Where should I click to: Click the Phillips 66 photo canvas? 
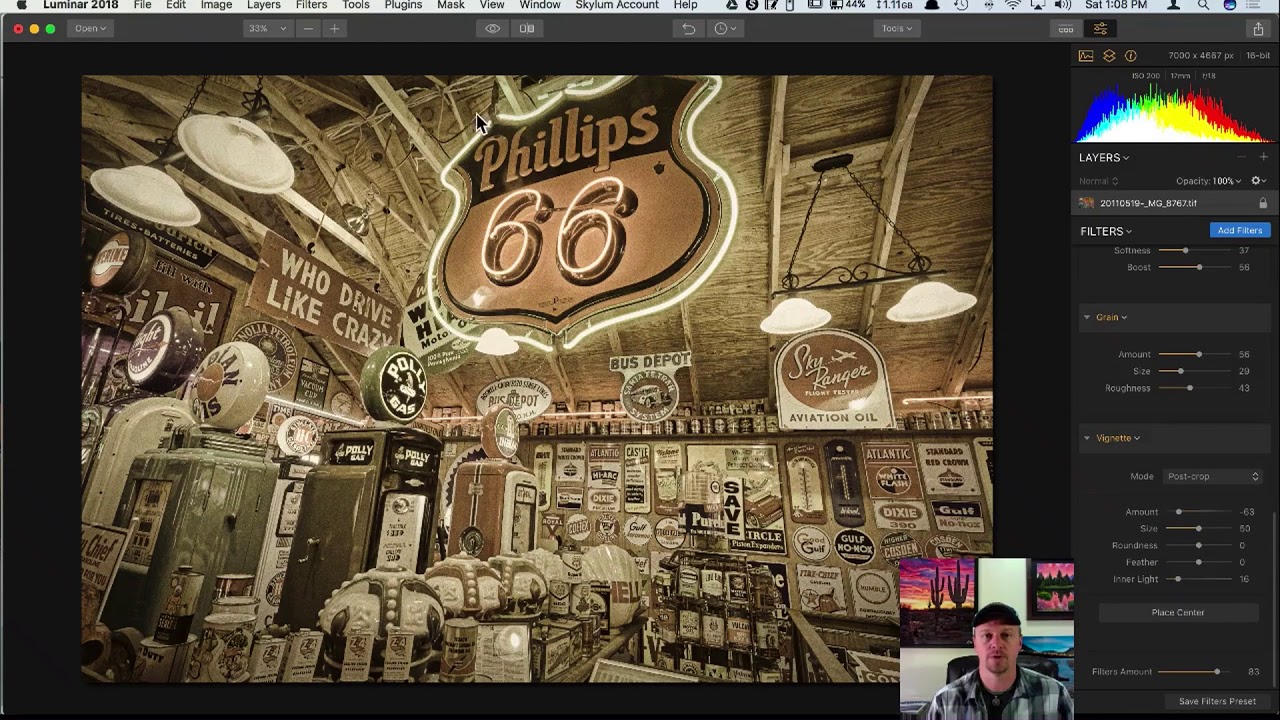tap(537, 379)
